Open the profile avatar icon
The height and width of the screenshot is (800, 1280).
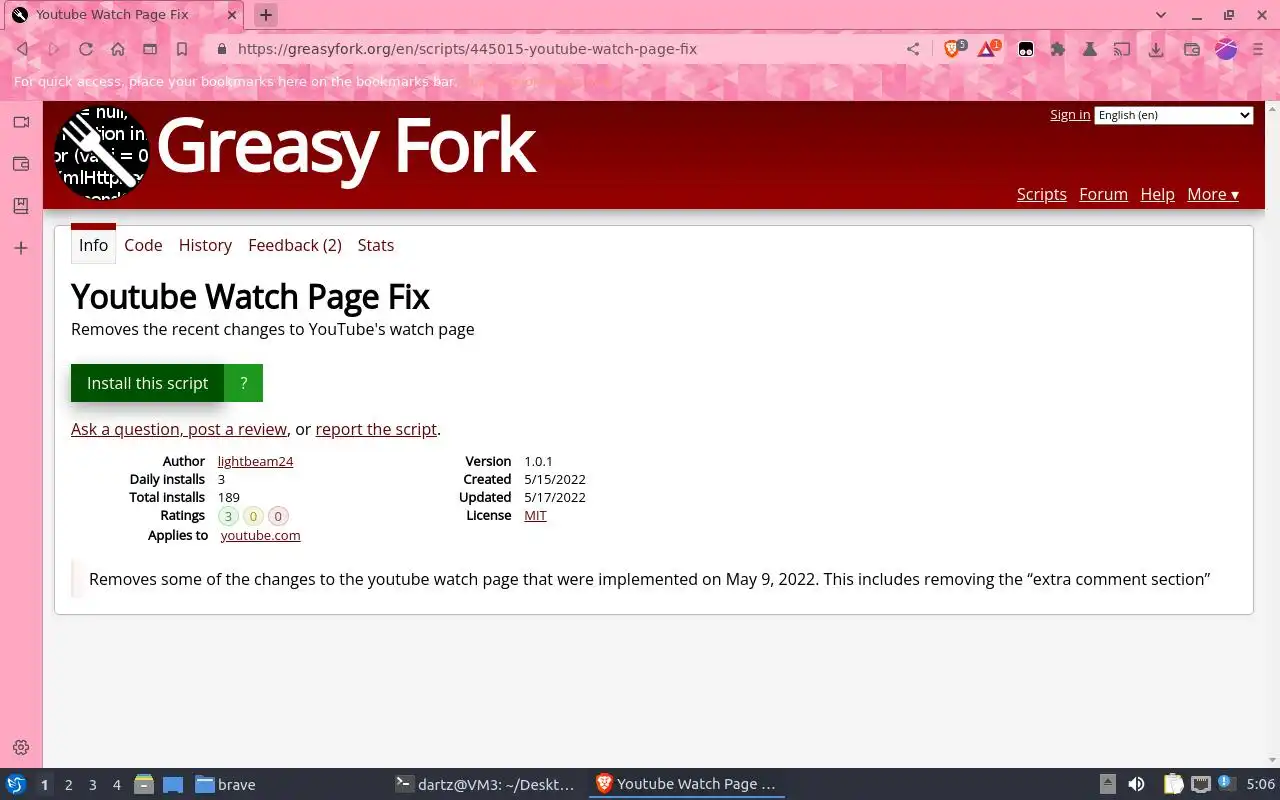click(x=1226, y=49)
